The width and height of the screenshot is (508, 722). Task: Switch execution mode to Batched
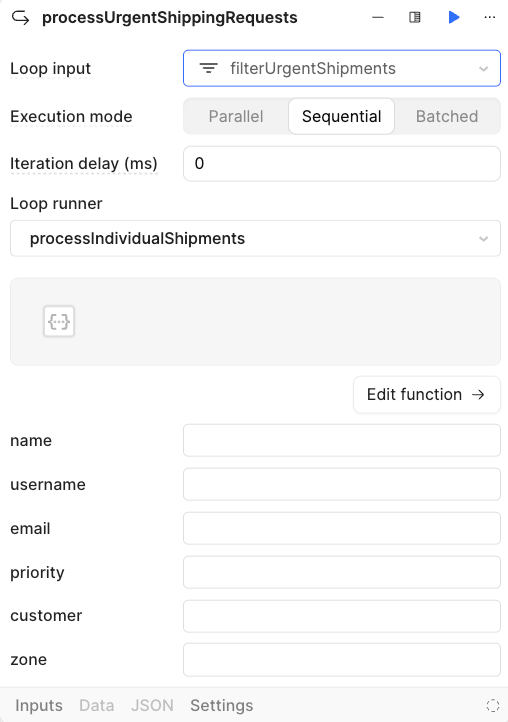[x=447, y=116]
